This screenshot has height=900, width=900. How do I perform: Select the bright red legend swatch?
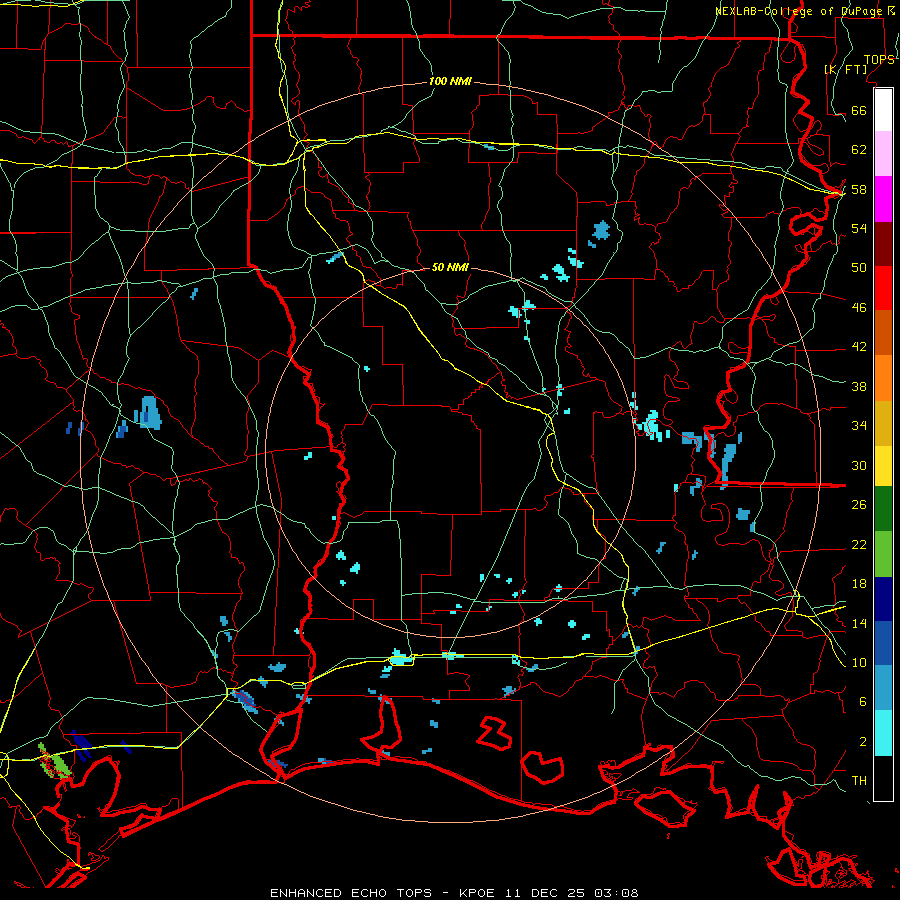(x=883, y=288)
